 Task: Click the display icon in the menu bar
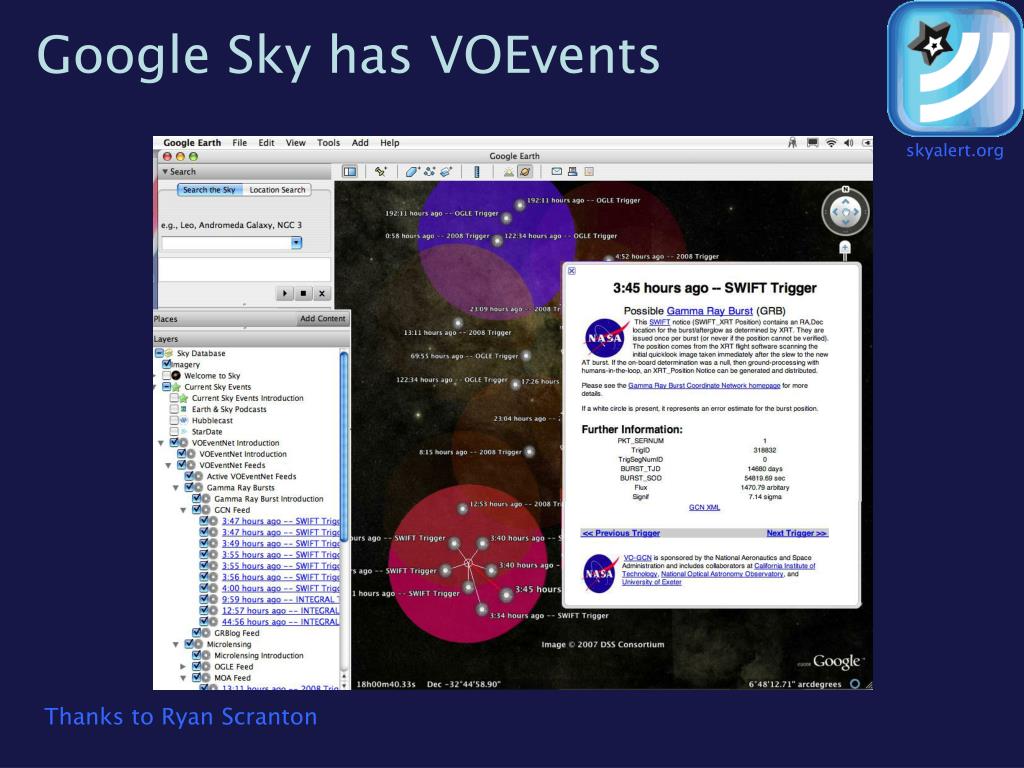coord(812,143)
